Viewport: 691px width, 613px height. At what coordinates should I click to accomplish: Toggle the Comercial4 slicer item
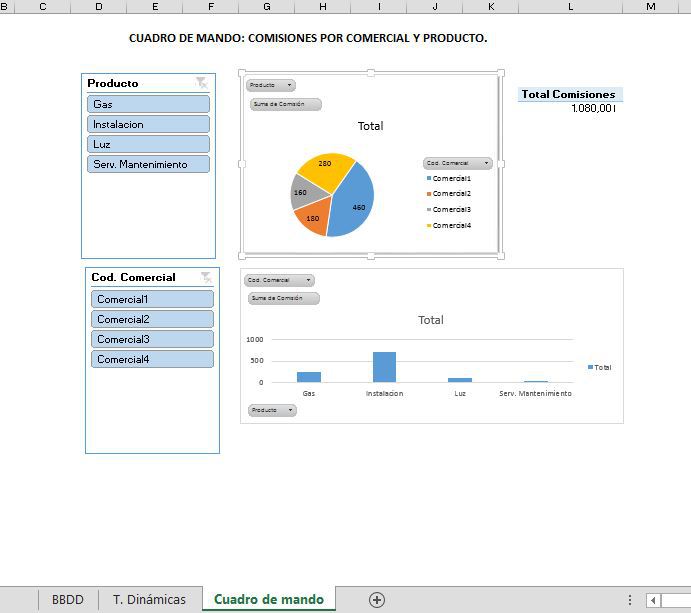[x=152, y=359]
